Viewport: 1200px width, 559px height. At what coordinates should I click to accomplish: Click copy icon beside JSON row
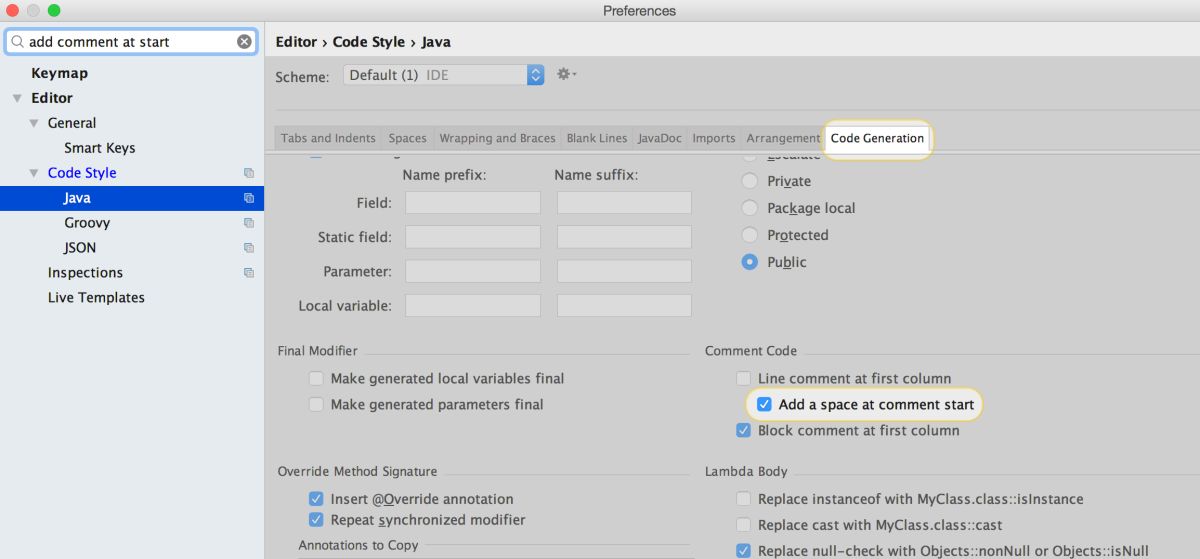(249, 248)
